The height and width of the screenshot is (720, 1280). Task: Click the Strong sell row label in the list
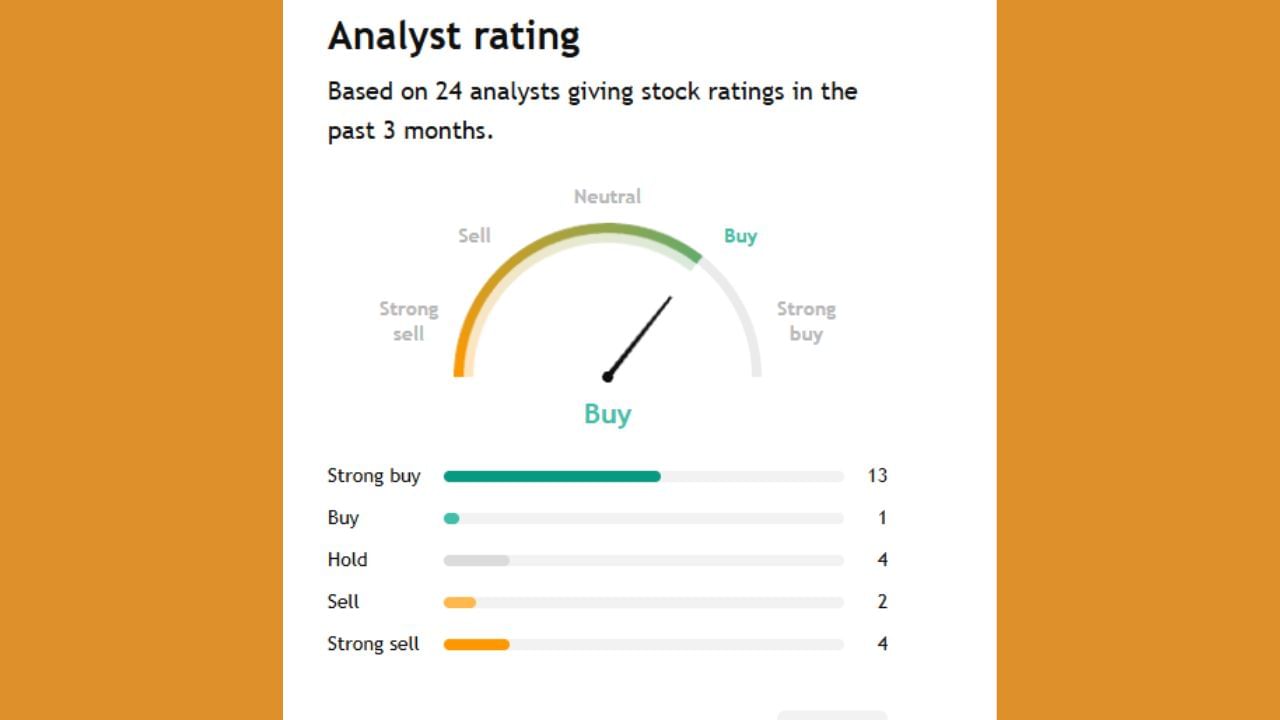point(373,644)
